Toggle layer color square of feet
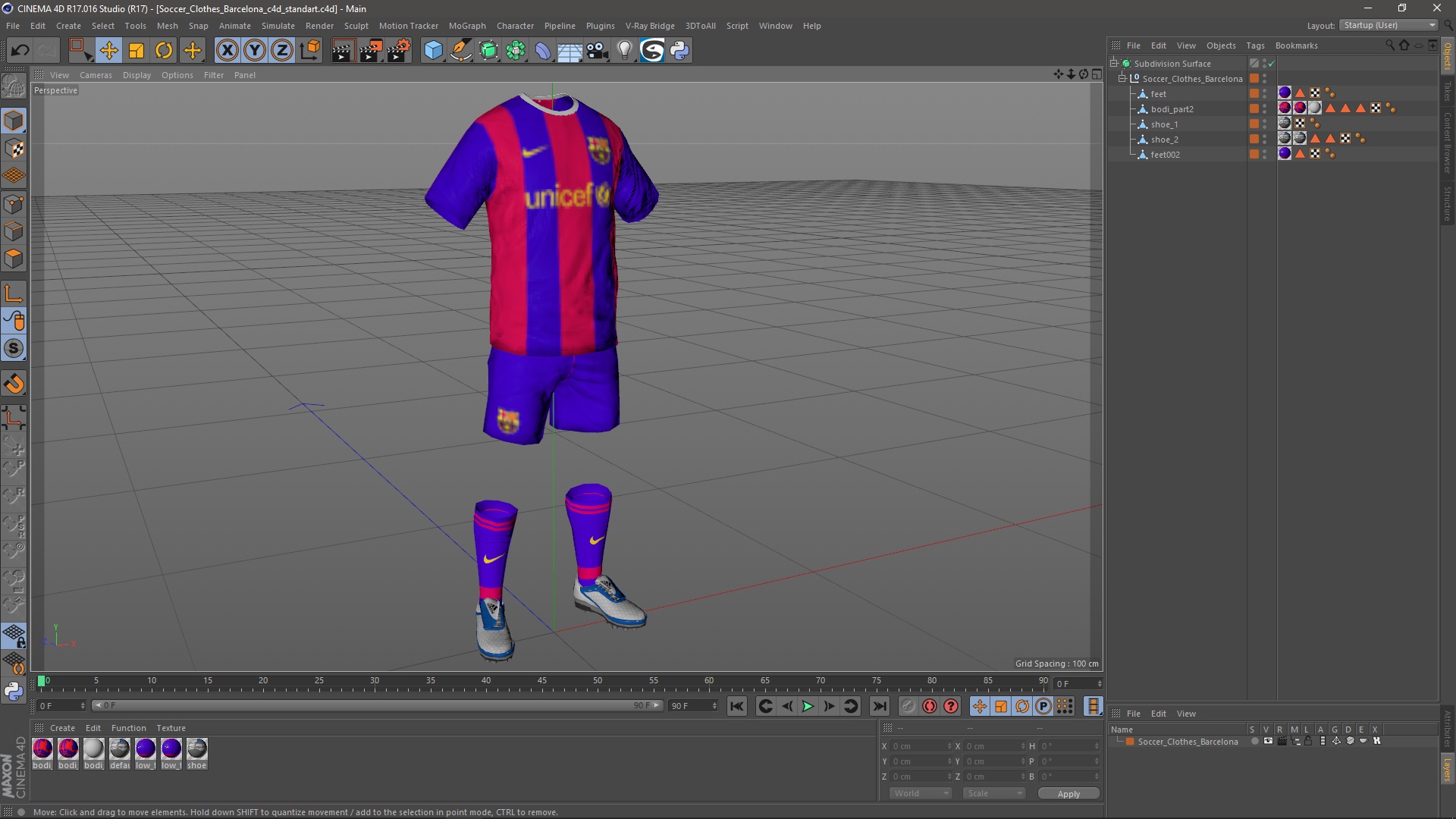This screenshot has height=819, width=1456. coord(1254,93)
